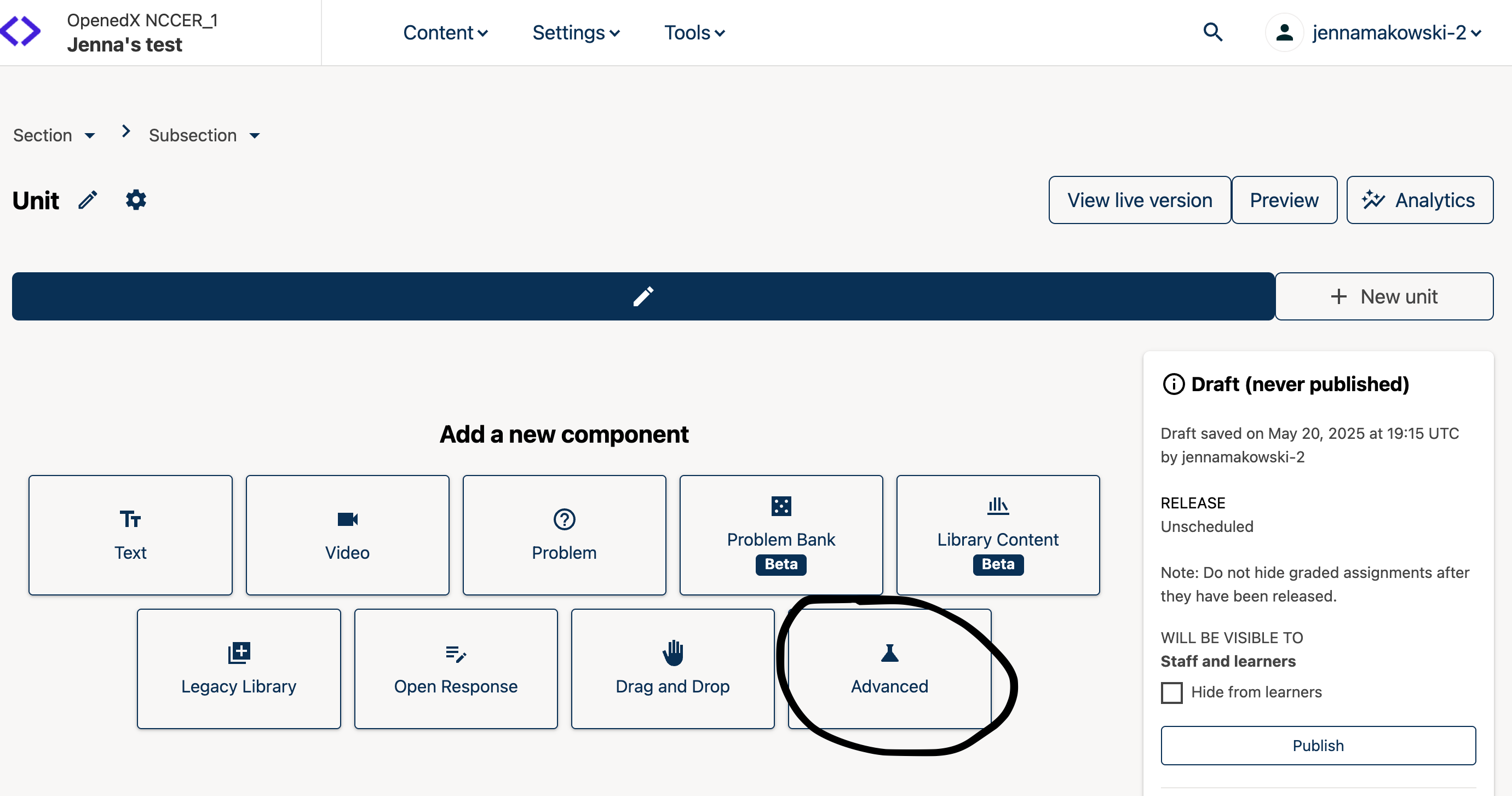
Task: Select the current unit navigation bar
Action: tap(643, 296)
